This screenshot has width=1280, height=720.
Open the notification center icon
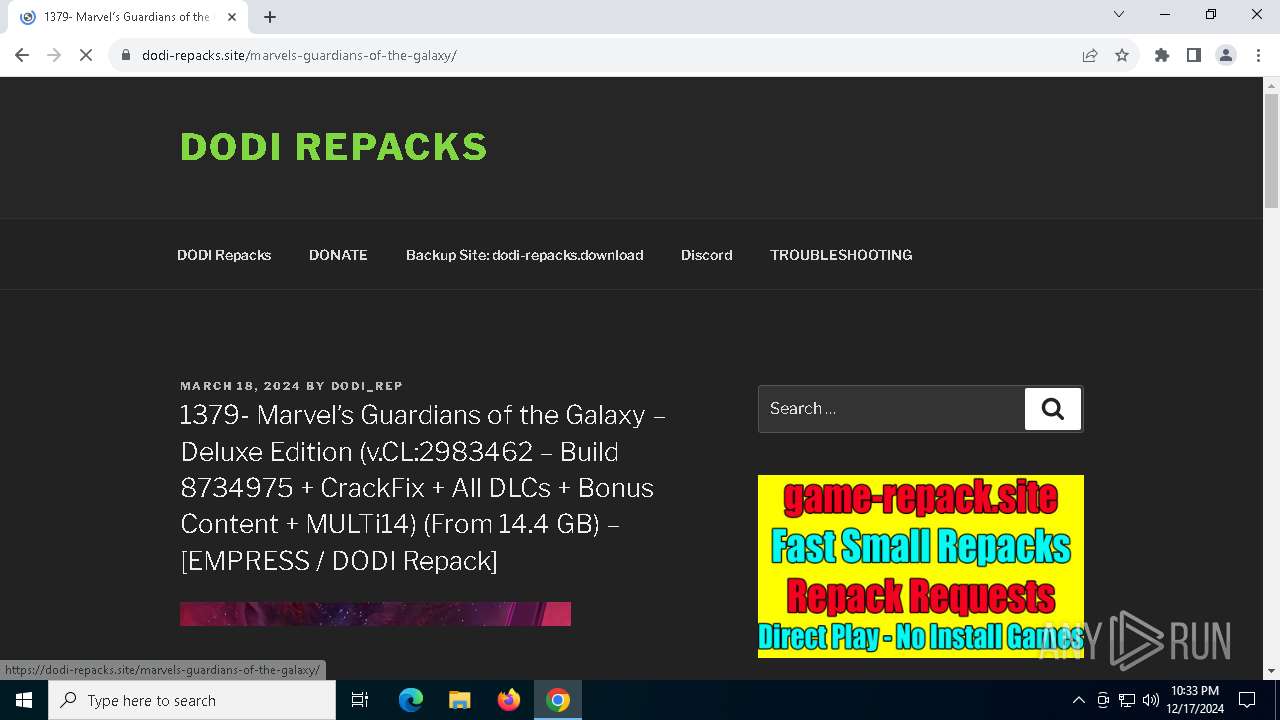coord(1247,700)
